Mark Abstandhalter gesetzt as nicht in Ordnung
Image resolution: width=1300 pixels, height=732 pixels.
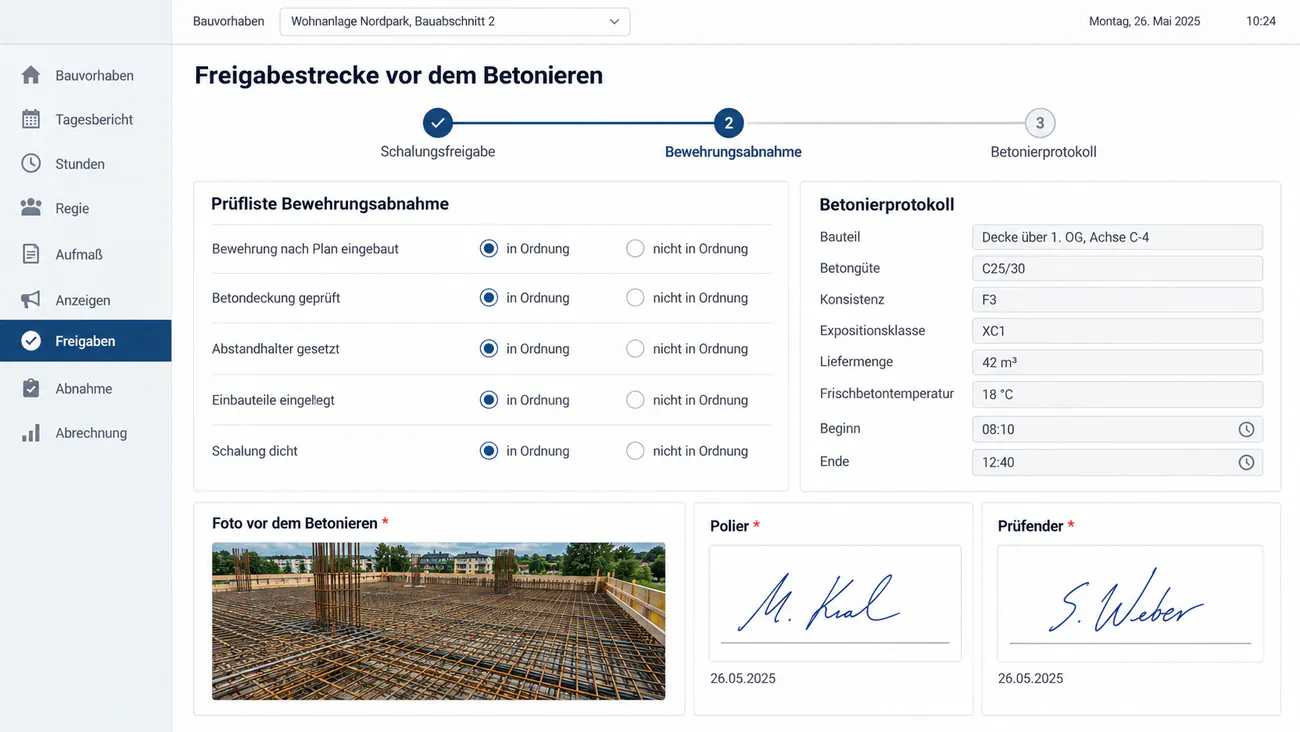coord(635,348)
